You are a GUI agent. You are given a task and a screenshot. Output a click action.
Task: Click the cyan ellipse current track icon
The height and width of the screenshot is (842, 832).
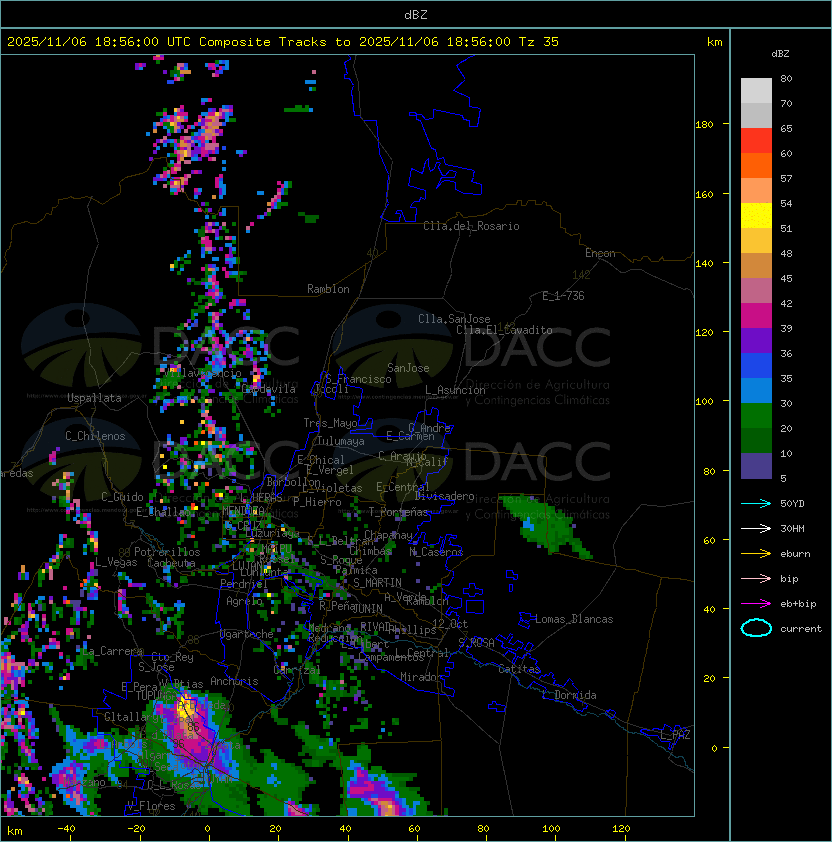coord(756,628)
